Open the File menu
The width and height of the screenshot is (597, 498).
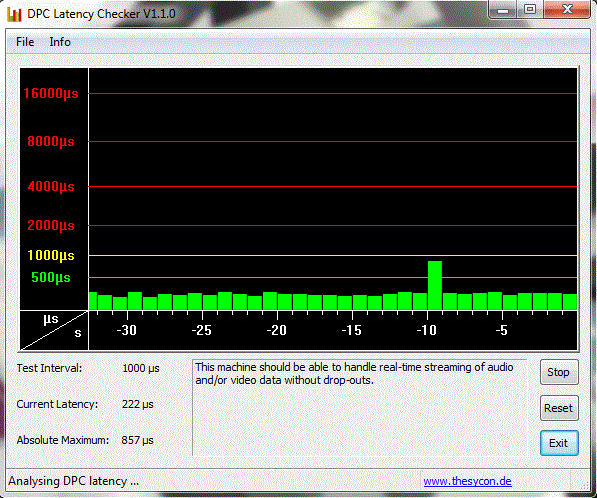tap(25, 42)
